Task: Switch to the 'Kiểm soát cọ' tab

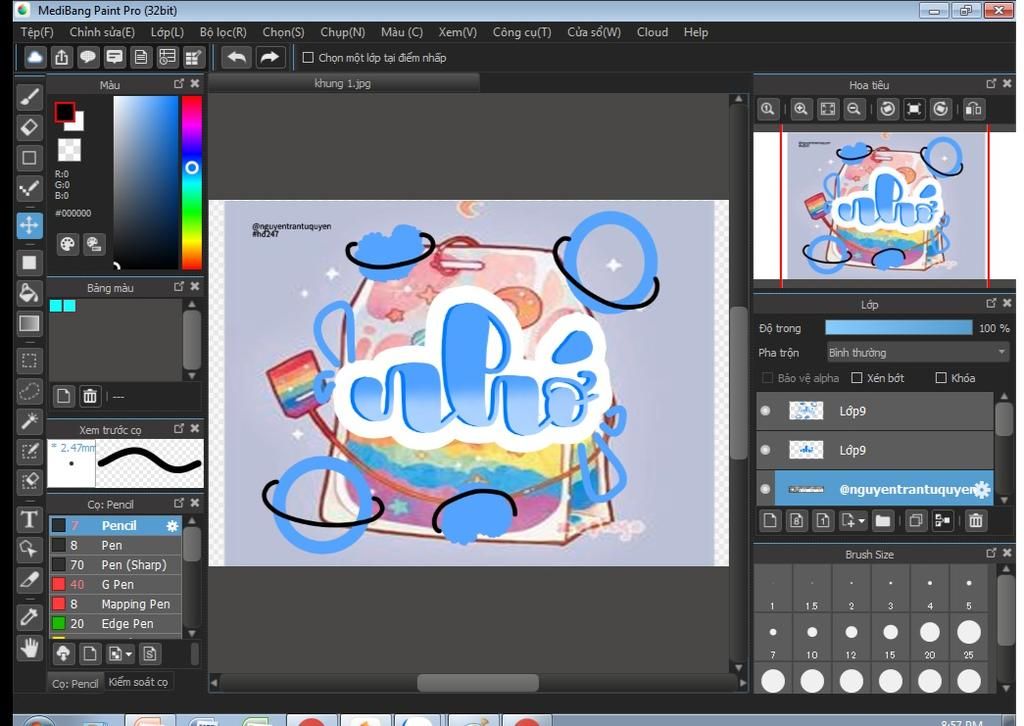Action: click(138, 682)
